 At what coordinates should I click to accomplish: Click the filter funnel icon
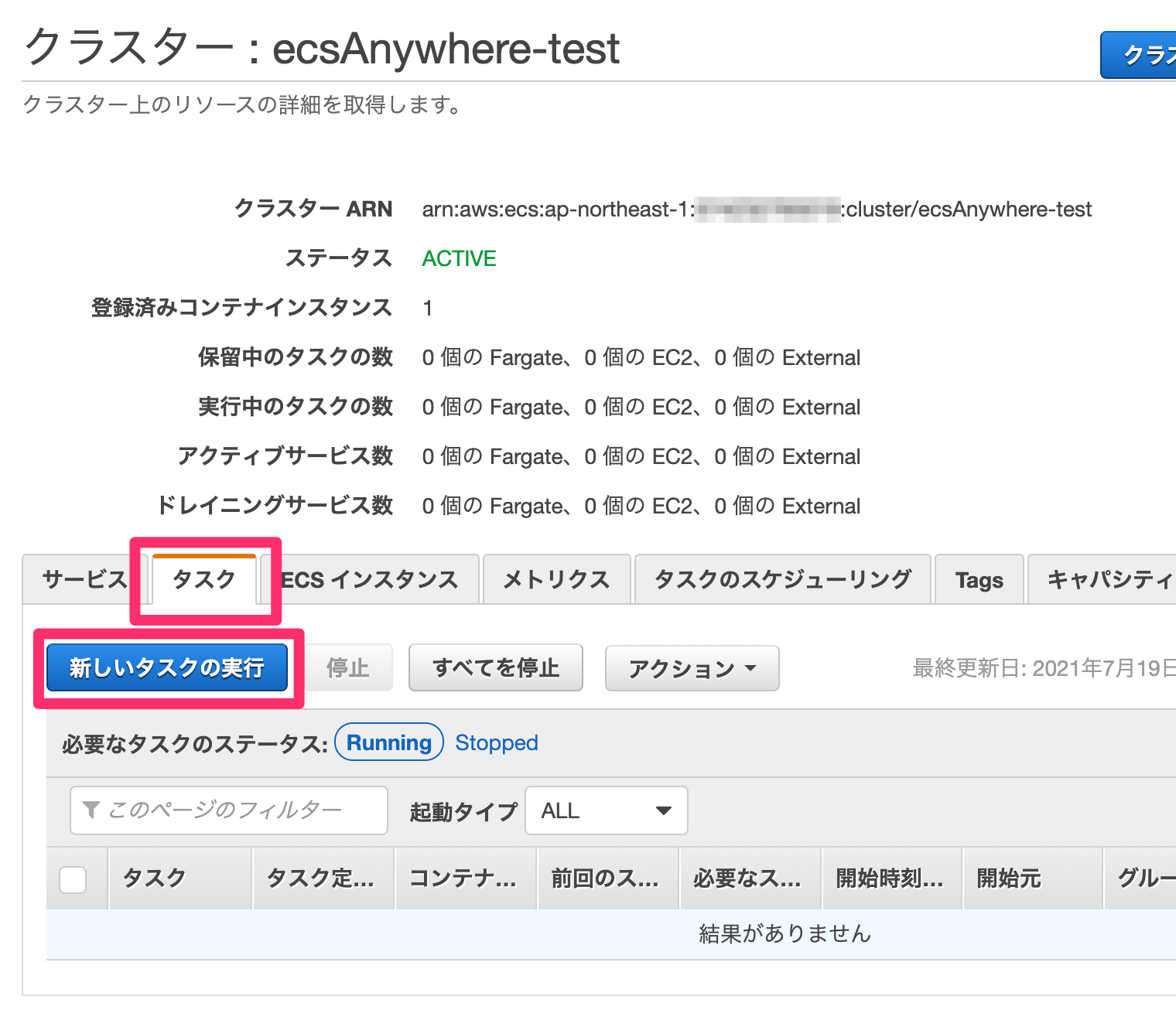click(91, 810)
